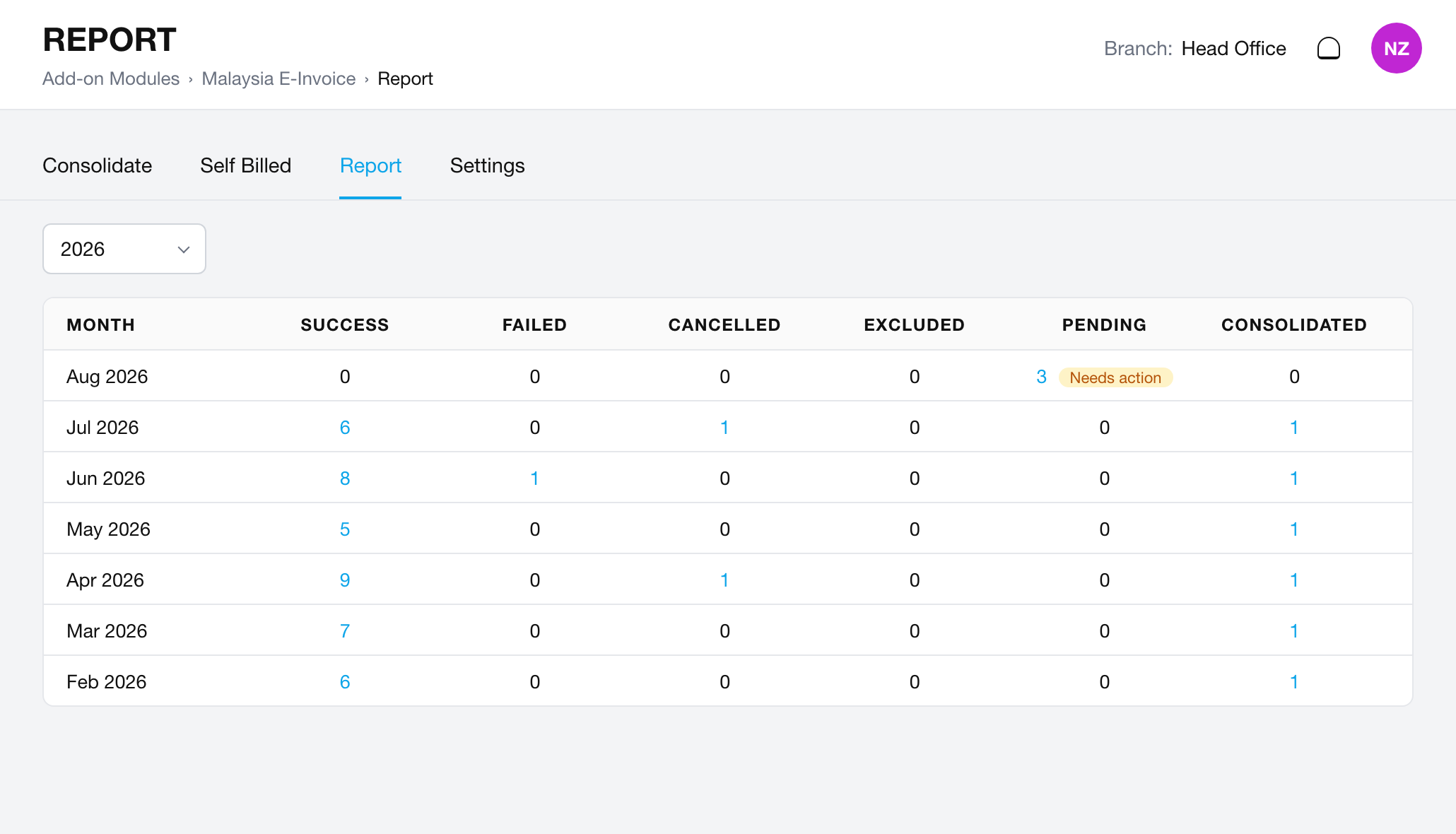The height and width of the screenshot is (834, 1456).
Task: Select the Apr 2026 row label
Action: [105, 580]
